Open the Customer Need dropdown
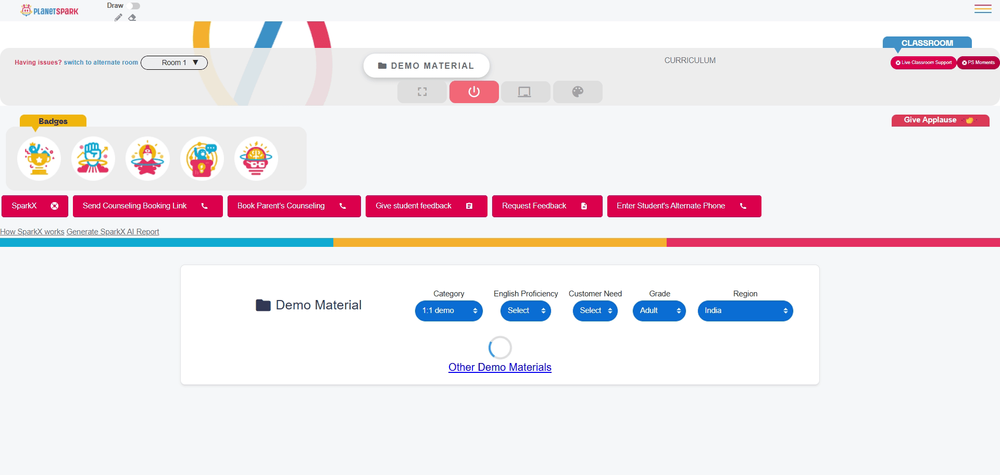 [x=595, y=311]
